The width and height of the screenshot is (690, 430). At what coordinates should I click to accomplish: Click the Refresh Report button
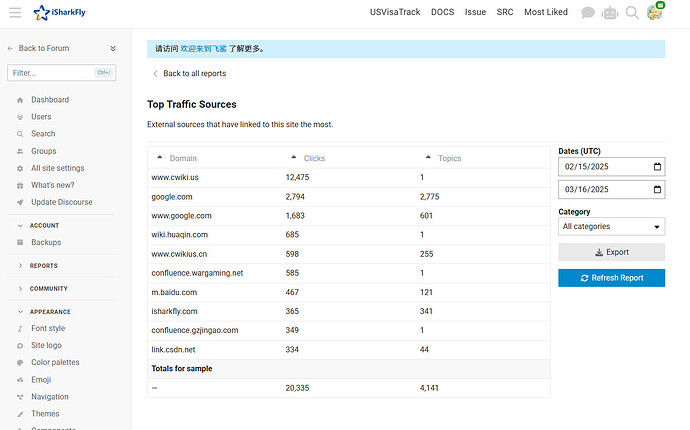click(x=611, y=278)
